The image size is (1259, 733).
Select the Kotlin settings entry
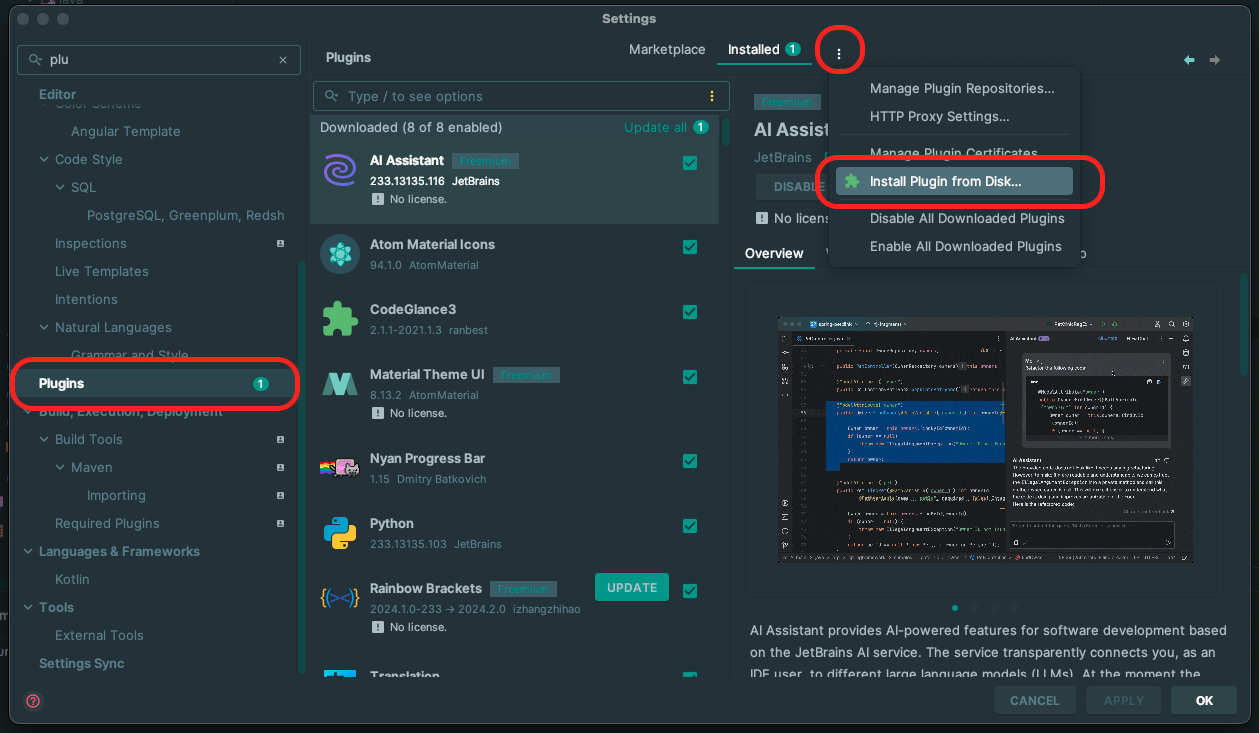click(x=72, y=579)
